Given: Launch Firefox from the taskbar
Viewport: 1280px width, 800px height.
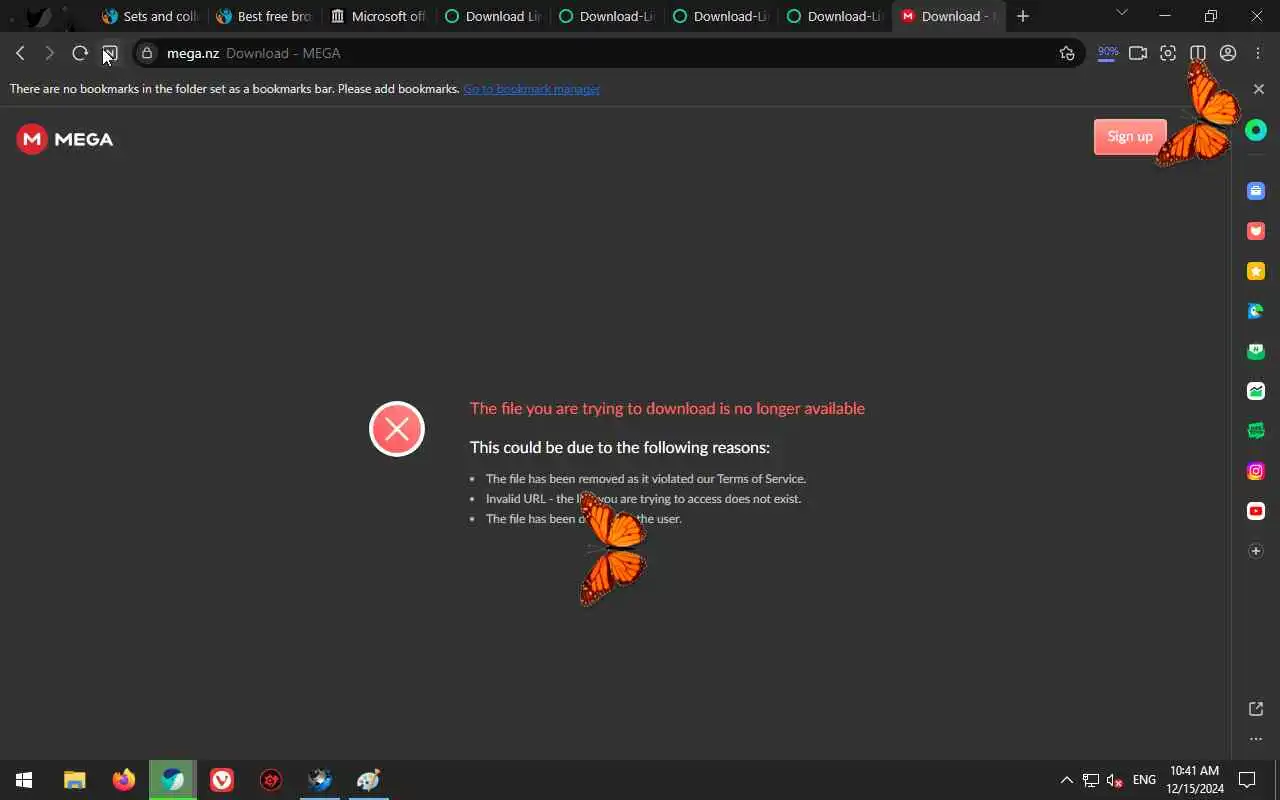Looking at the screenshot, I should pyautogui.click(x=123, y=780).
